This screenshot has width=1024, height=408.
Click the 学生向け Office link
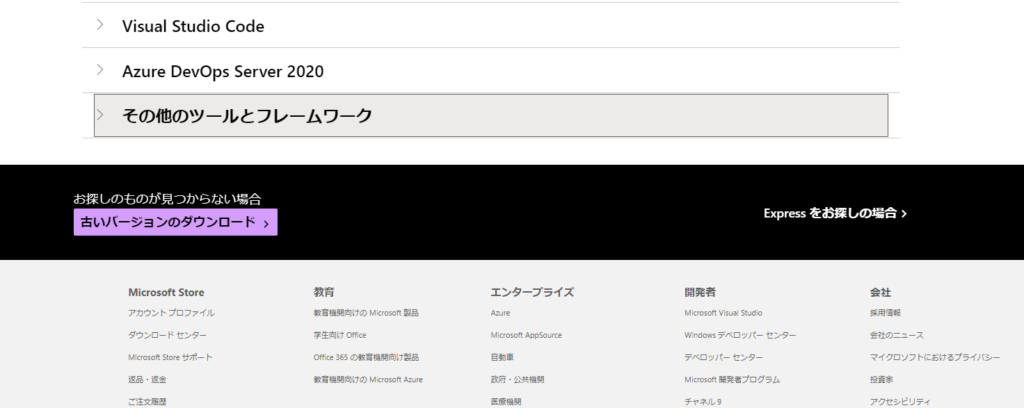click(x=340, y=336)
